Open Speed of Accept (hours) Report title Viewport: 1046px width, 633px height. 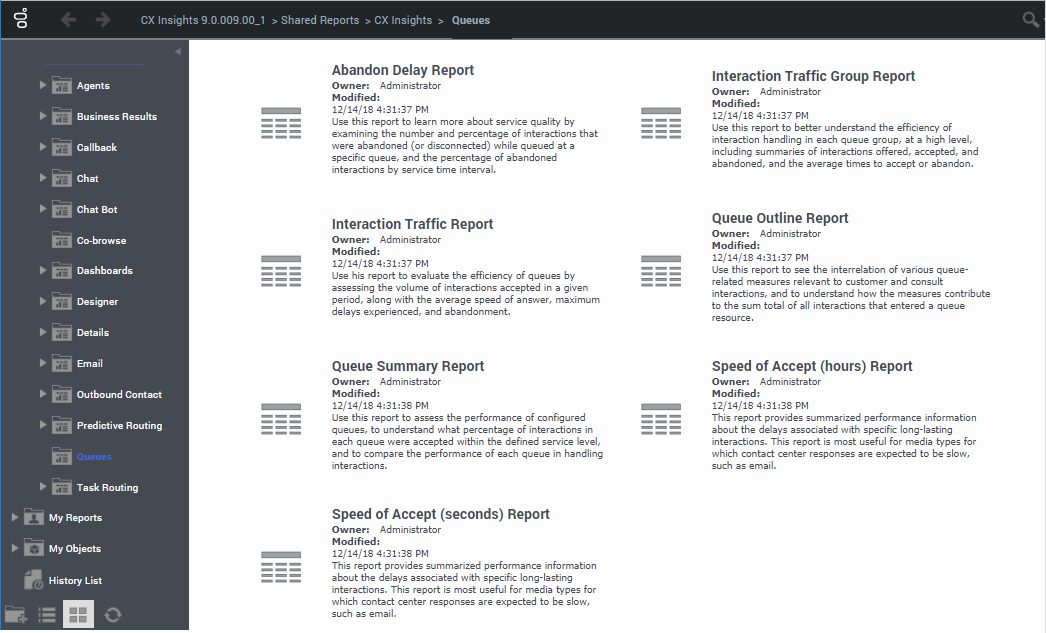point(812,366)
